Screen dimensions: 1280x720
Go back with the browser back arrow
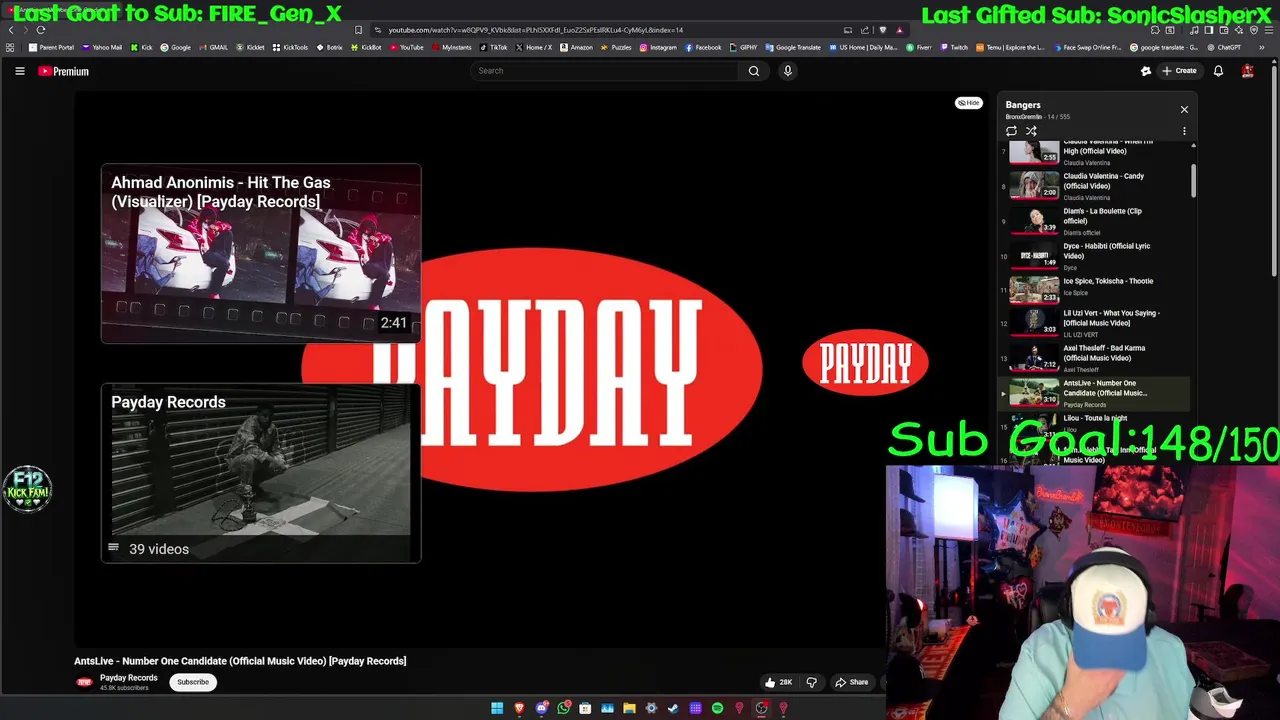(x=11, y=30)
